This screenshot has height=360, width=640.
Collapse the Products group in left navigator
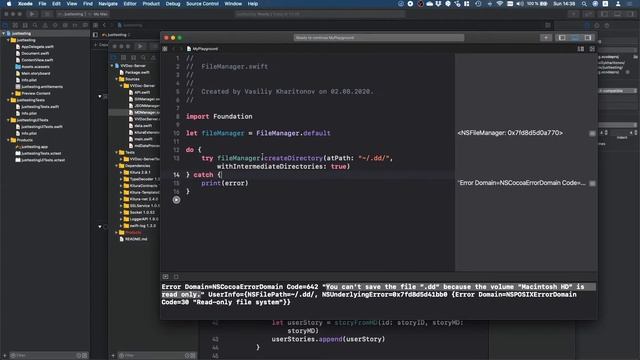click(x=8, y=140)
